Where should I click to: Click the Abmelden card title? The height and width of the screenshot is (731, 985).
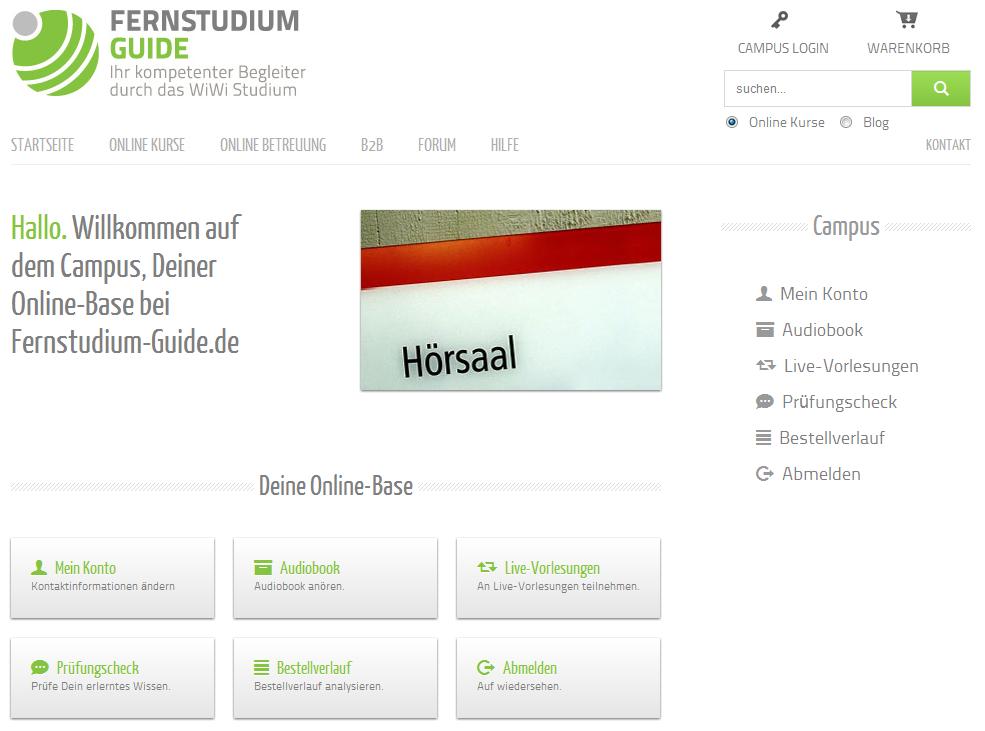[530, 668]
